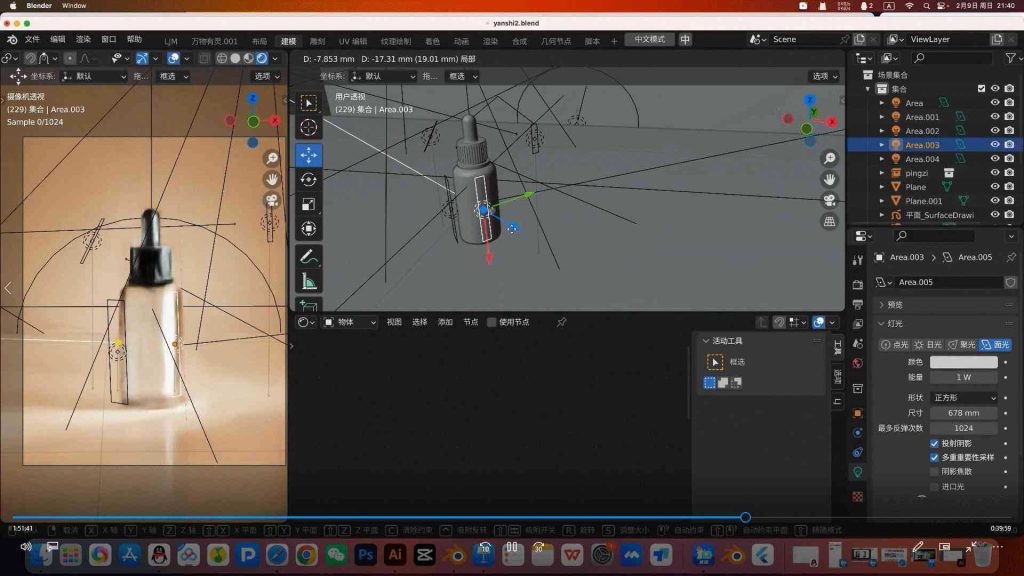Select the Scale tool in viewport toolbar
Image resolution: width=1024 pixels, height=576 pixels.
tap(308, 205)
